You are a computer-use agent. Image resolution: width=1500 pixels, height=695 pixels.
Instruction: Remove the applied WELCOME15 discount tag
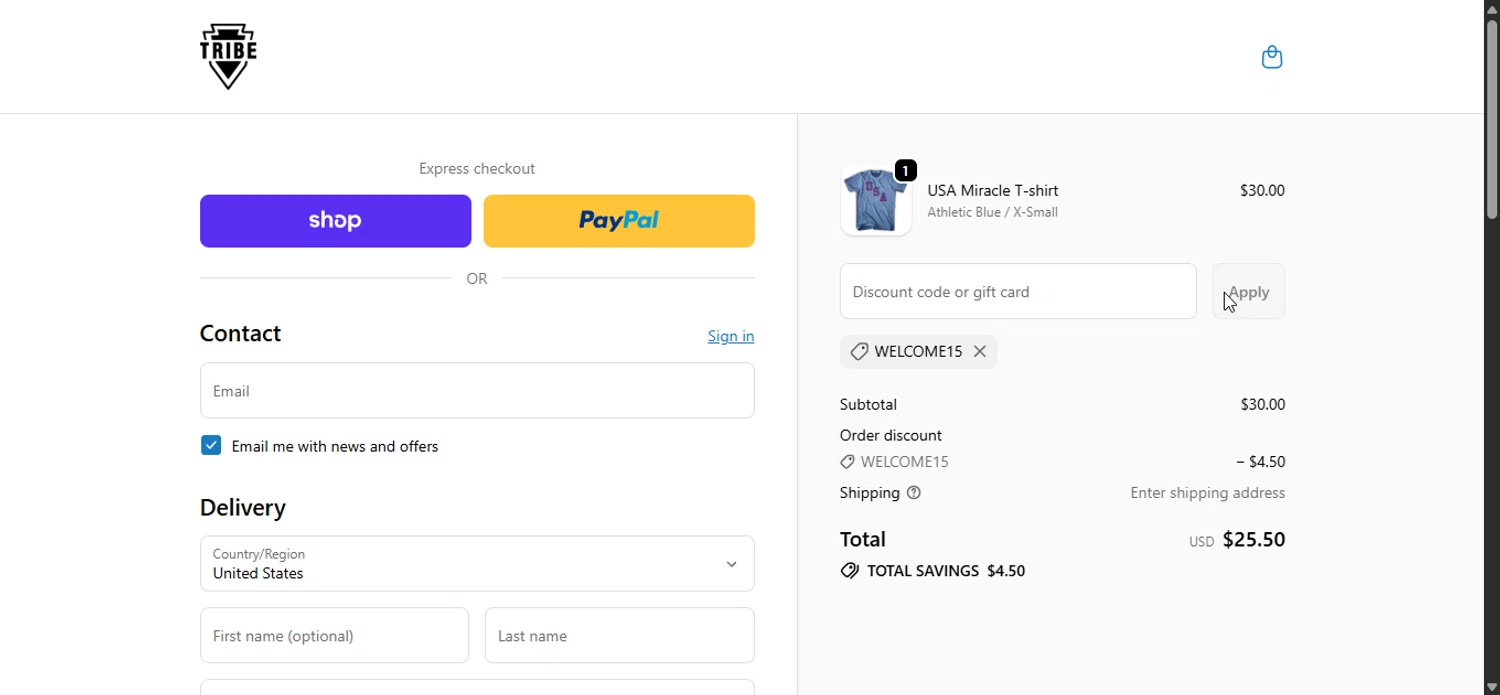980,351
